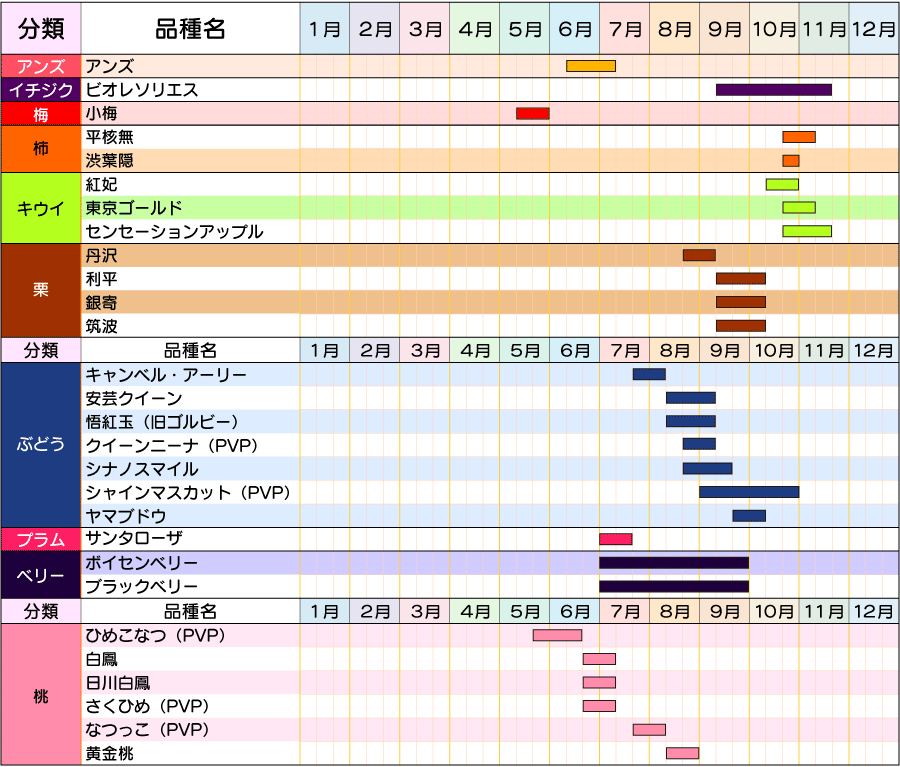Select the なつっこ harvest bar
The width and height of the screenshot is (900, 767).
pos(649,729)
